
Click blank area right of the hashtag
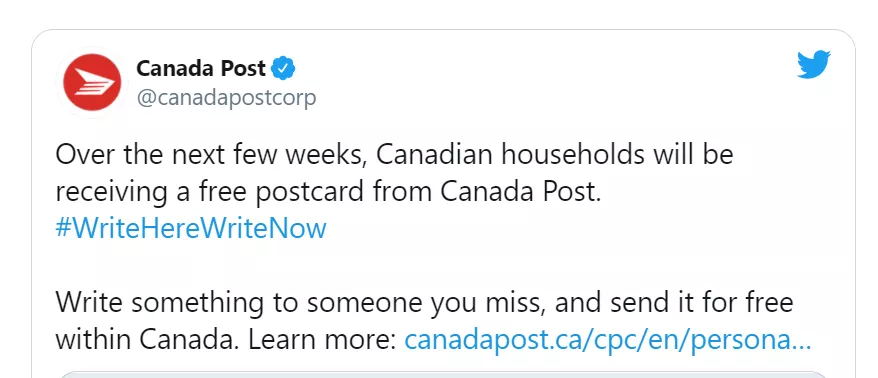(560, 228)
